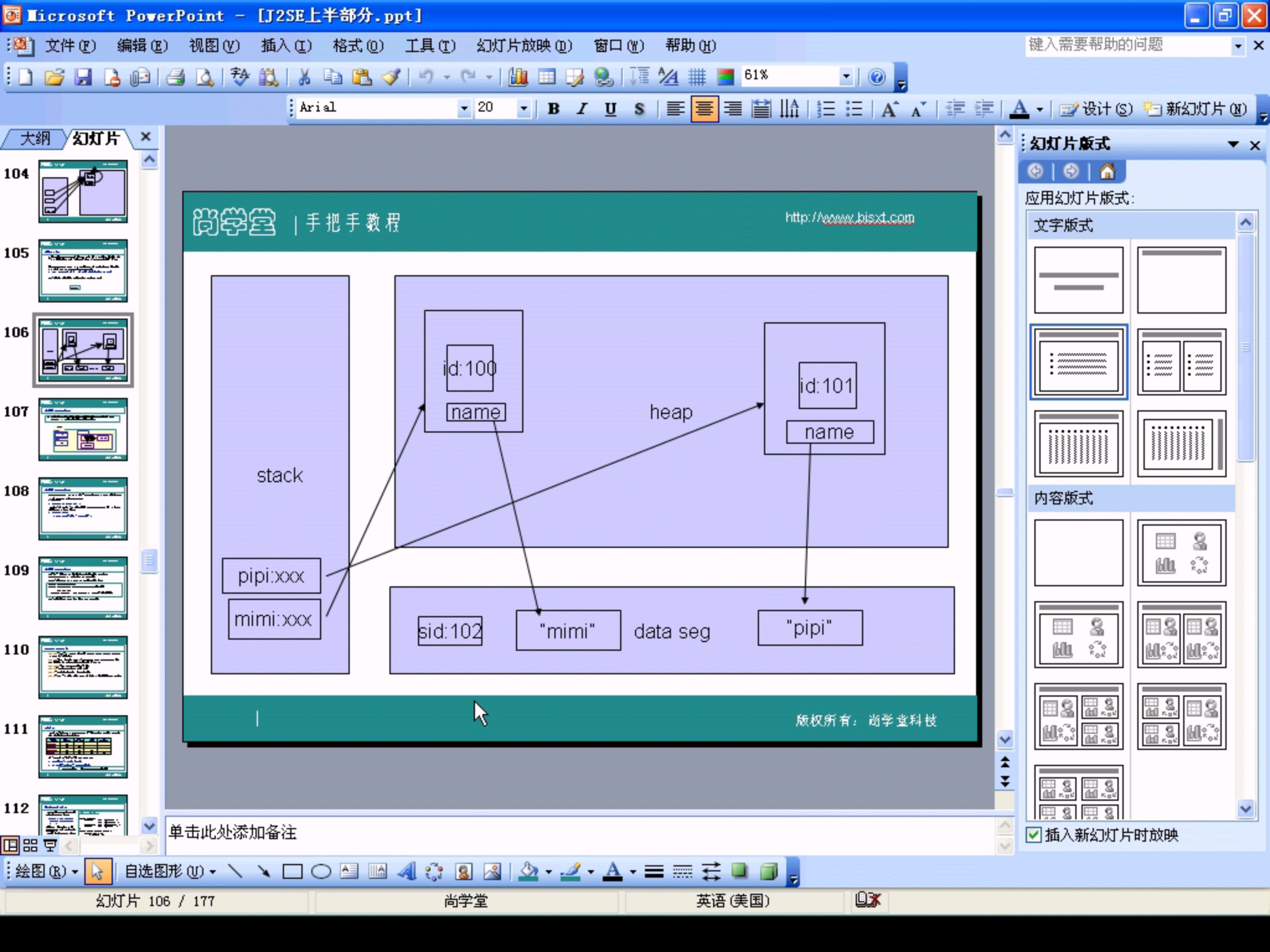1270x952 pixels.
Task: Select the Oval drawing tool
Action: pos(321,871)
